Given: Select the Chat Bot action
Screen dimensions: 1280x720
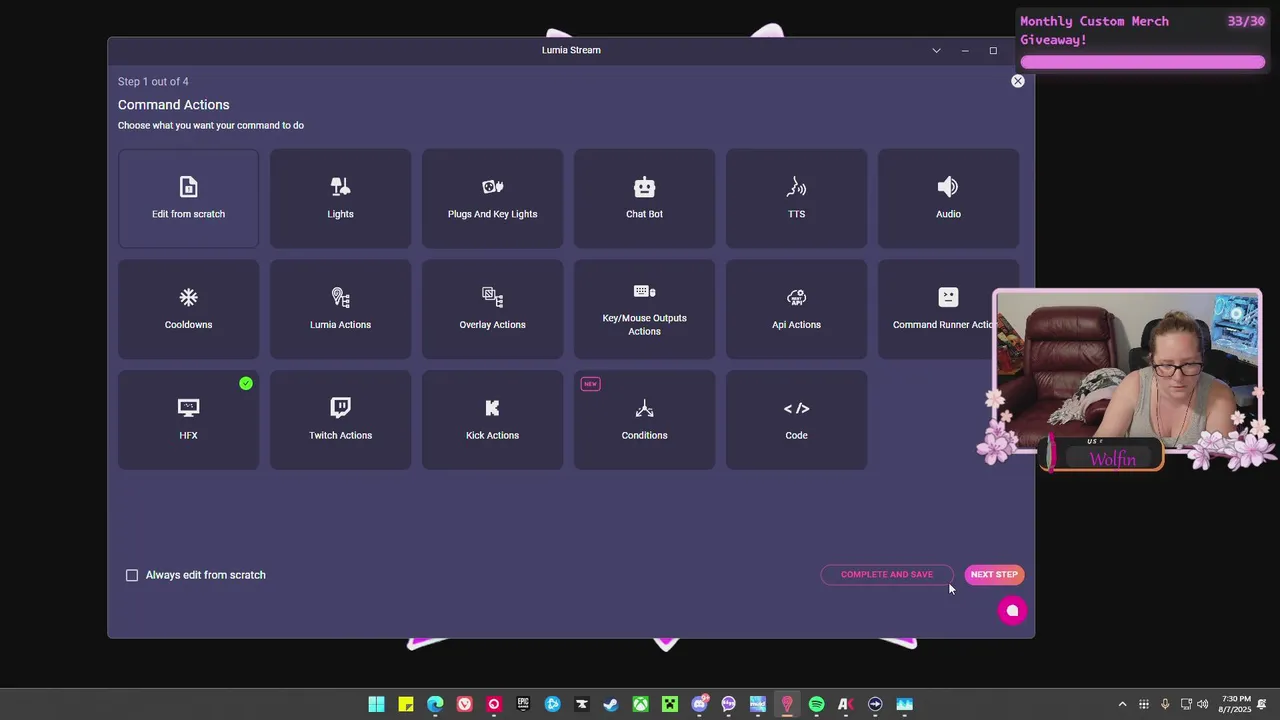Looking at the screenshot, I should (x=644, y=198).
